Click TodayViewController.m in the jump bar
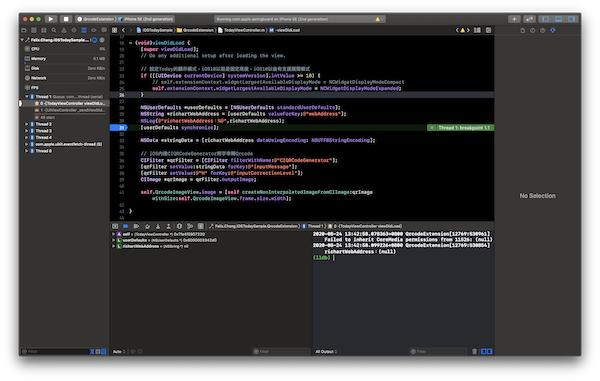The height and width of the screenshot is (381, 600). pos(241,30)
